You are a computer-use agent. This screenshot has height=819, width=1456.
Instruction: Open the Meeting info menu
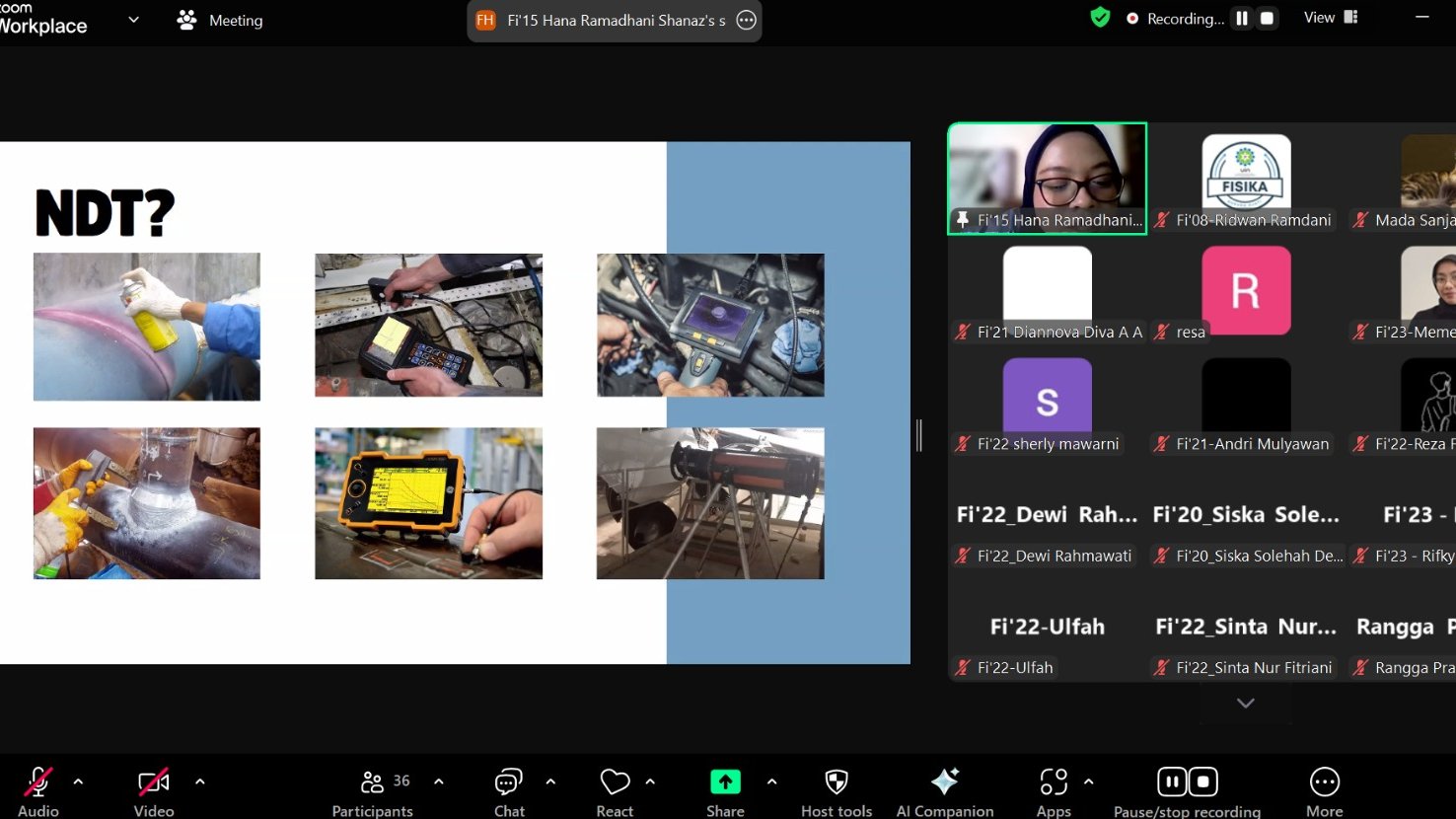[x=220, y=20]
